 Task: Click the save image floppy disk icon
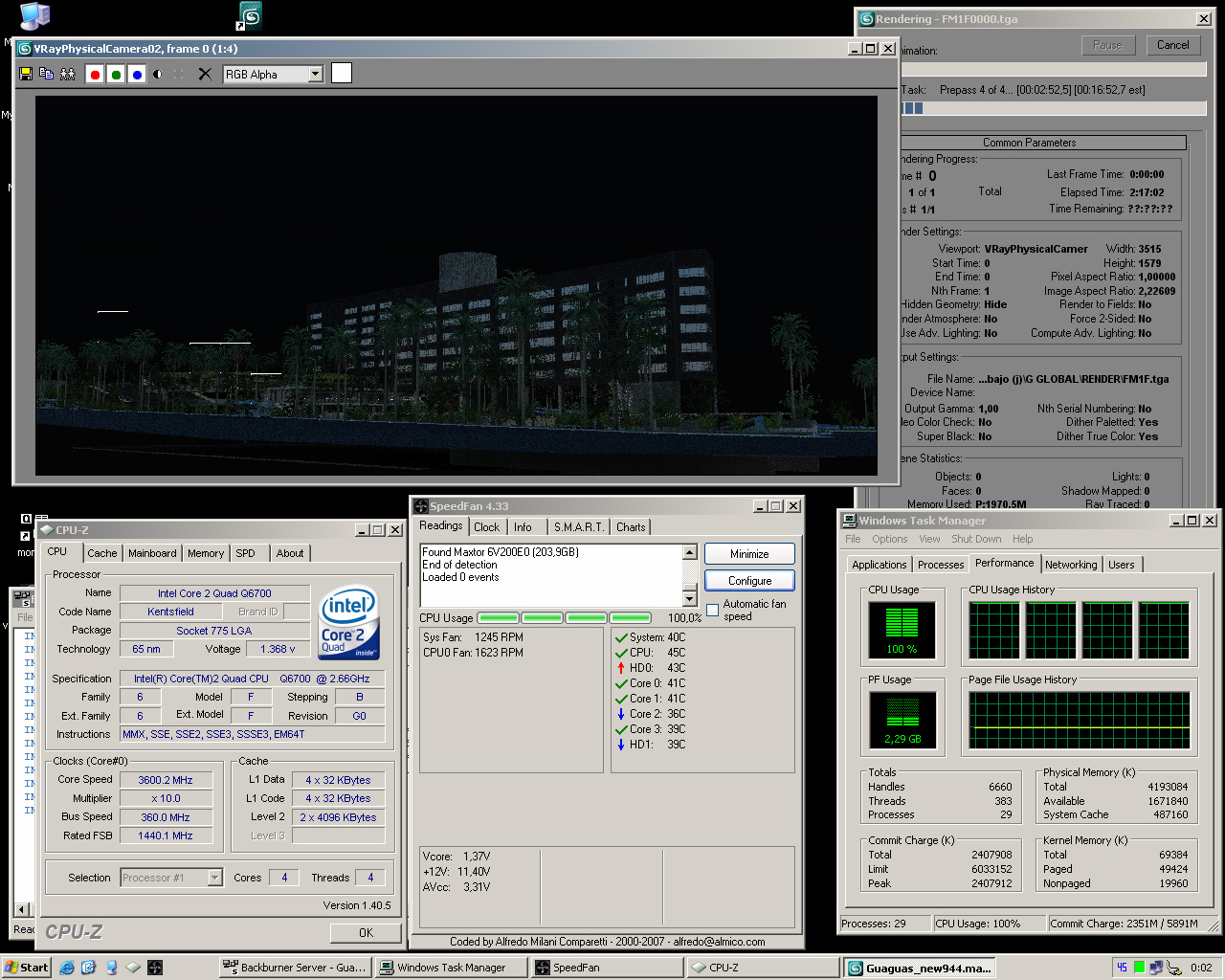(26, 74)
